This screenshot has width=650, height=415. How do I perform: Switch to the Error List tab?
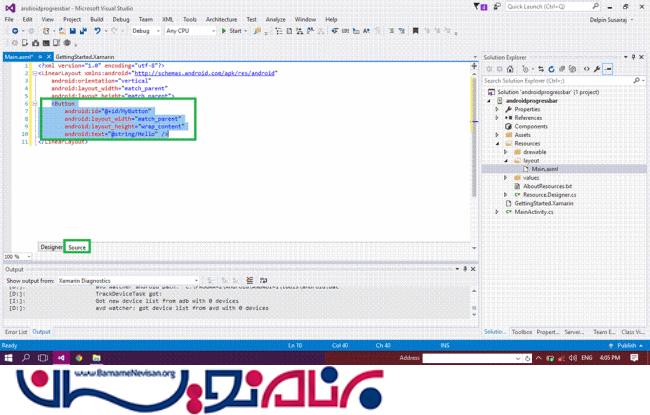16,331
